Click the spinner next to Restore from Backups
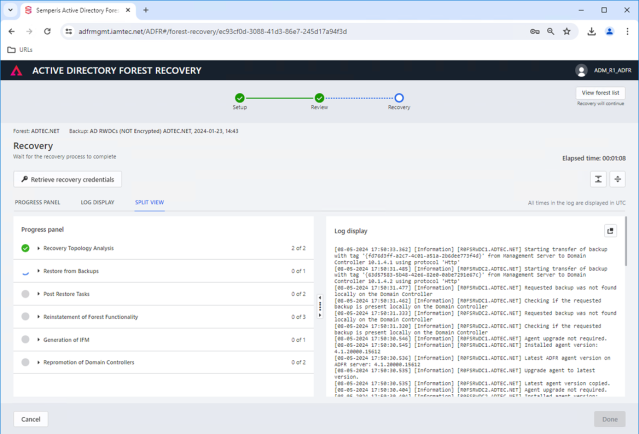 point(25,271)
